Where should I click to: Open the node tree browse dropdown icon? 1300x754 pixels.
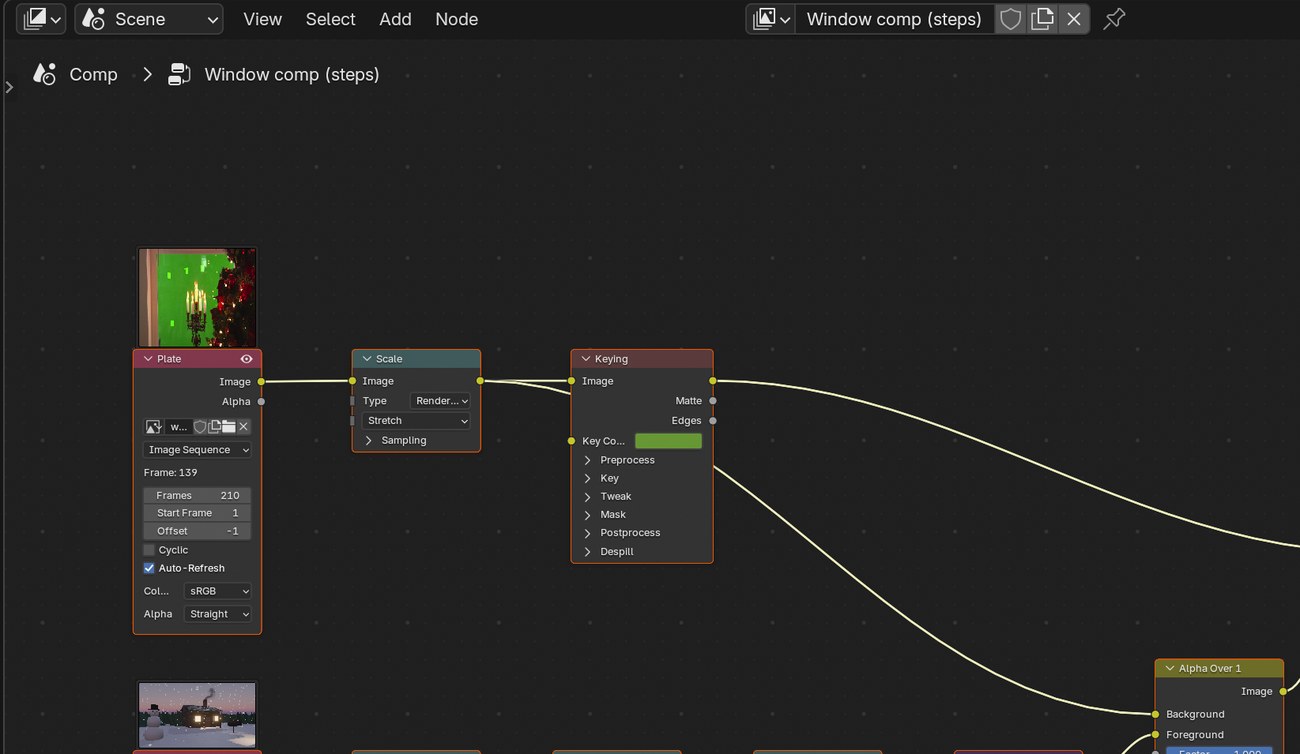coord(771,19)
